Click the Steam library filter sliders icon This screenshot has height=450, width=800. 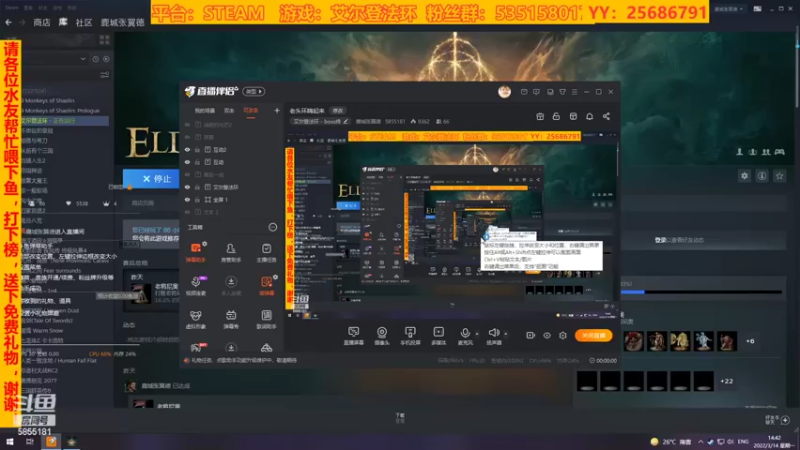coord(105,74)
